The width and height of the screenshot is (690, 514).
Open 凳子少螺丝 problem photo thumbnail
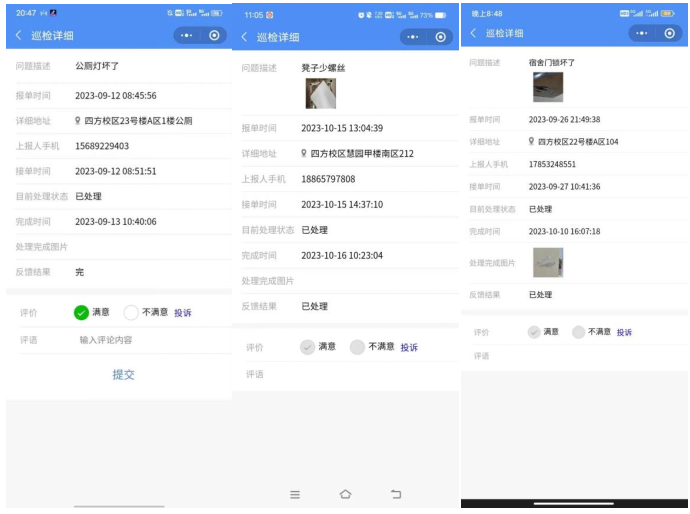coord(320,93)
